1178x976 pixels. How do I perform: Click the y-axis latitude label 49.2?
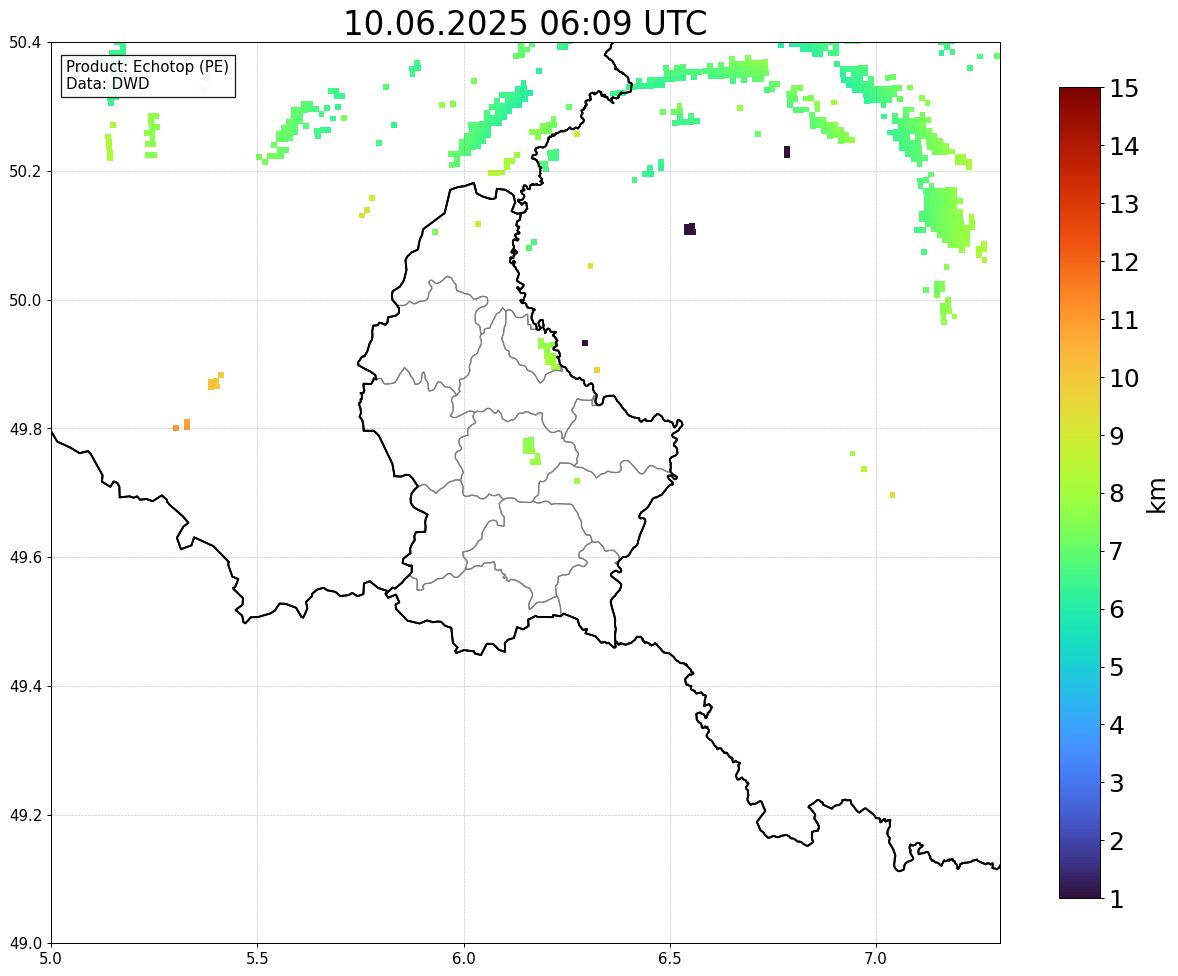25,815
